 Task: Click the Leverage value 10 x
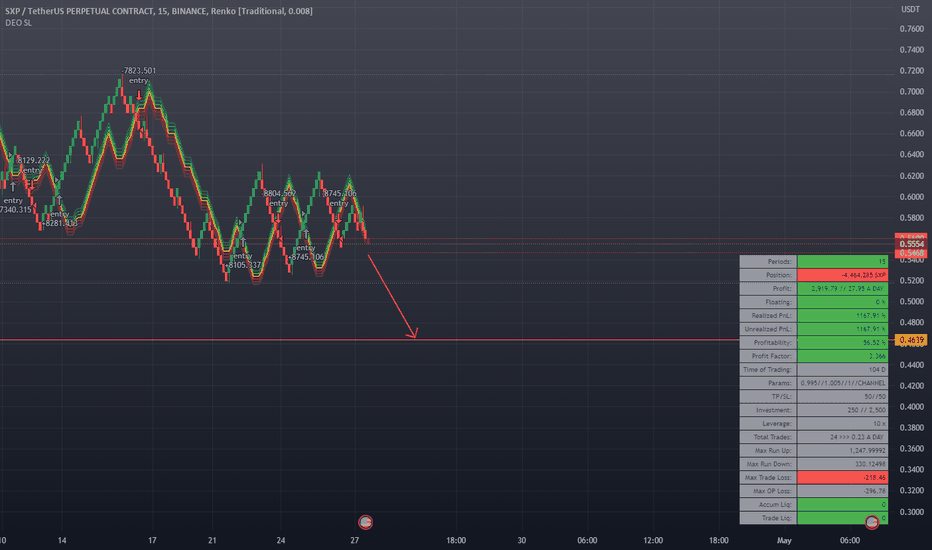(x=843, y=423)
